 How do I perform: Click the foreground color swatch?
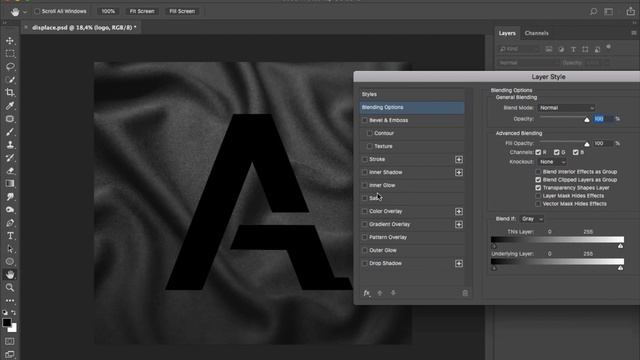(7, 323)
